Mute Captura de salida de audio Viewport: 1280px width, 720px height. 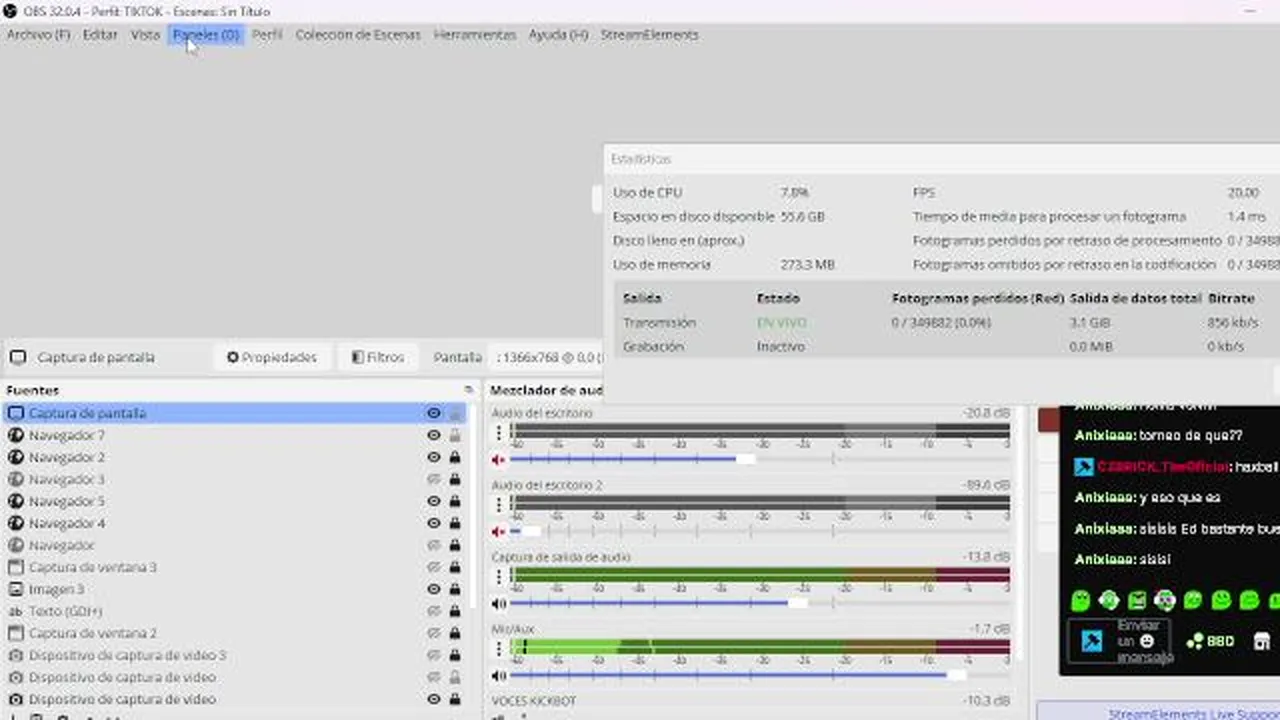pyautogui.click(x=498, y=603)
